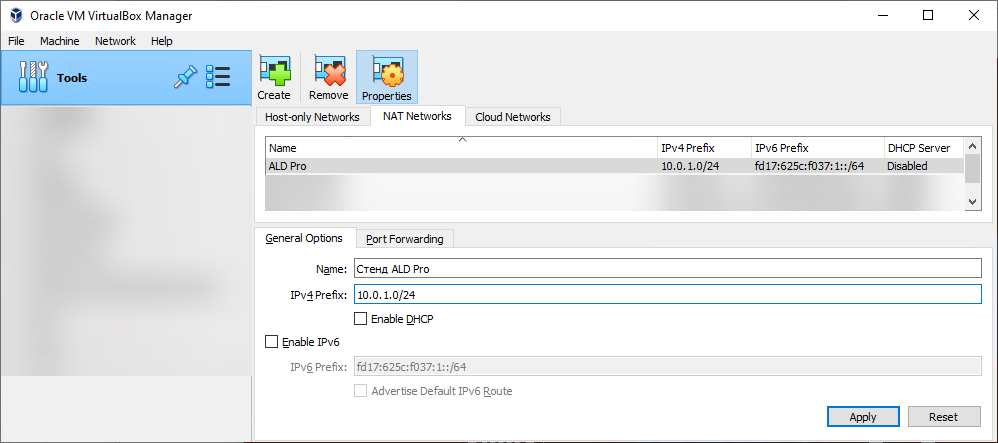
Task: Click the Apply button
Action: tap(863, 417)
